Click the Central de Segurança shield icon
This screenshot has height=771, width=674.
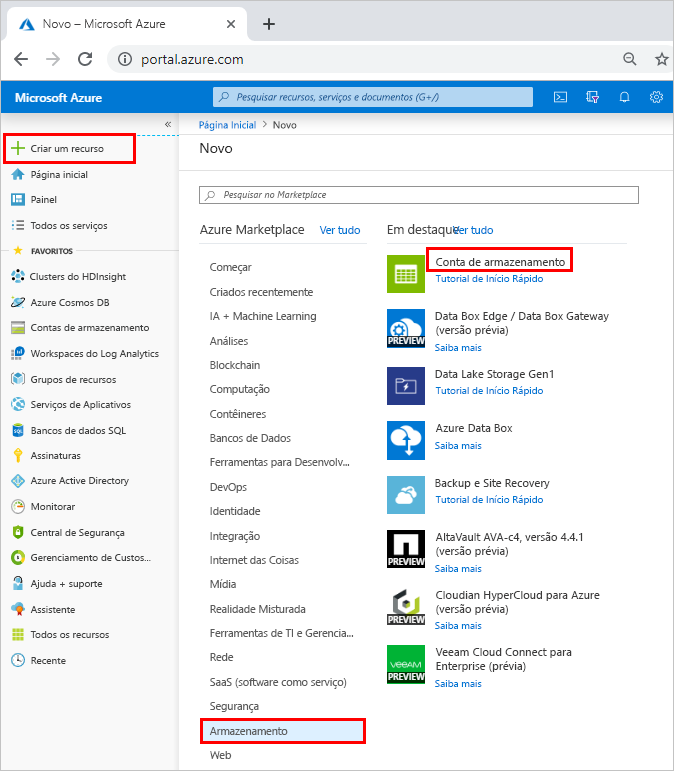point(18,532)
